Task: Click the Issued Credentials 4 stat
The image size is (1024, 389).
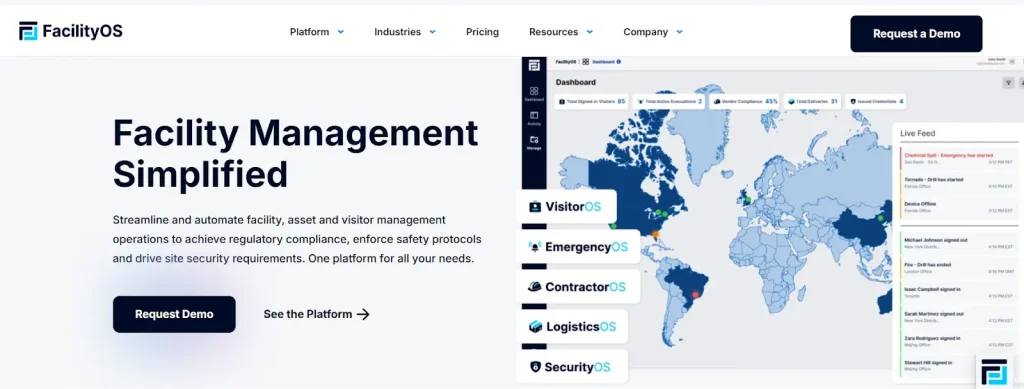Action: [875, 102]
